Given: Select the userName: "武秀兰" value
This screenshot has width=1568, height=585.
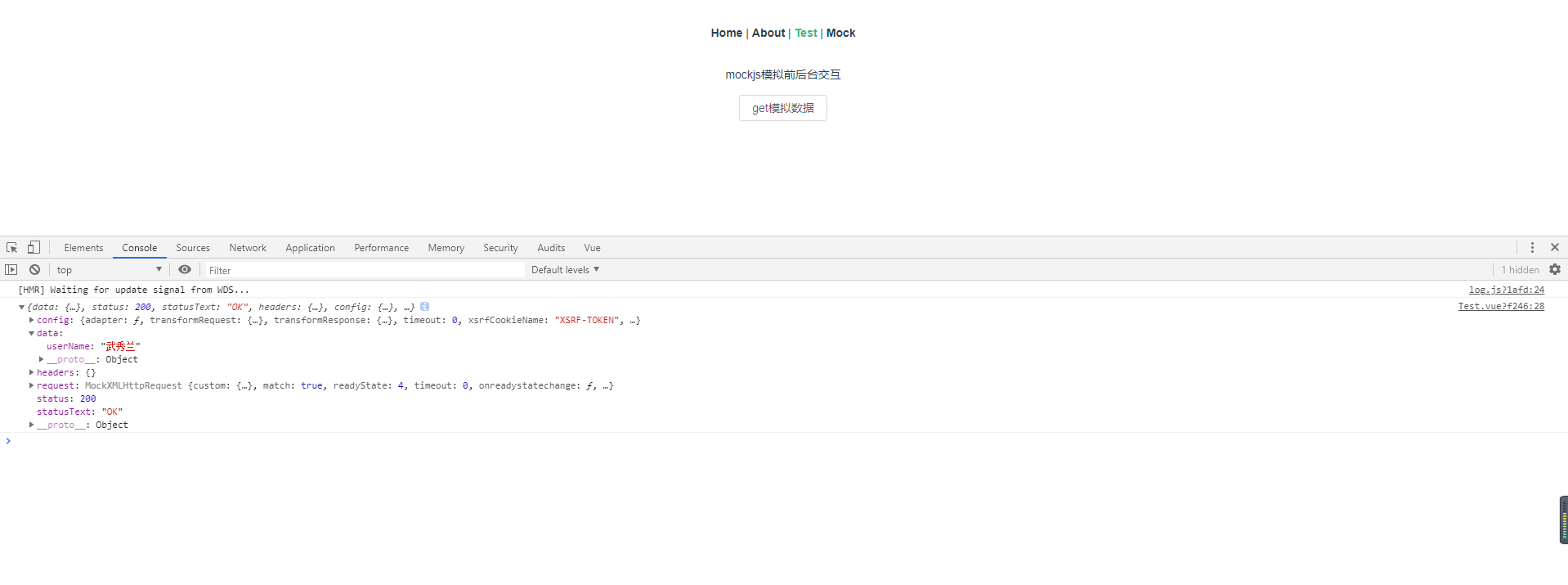Looking at the screenshot, I should [x=120, y=346].
